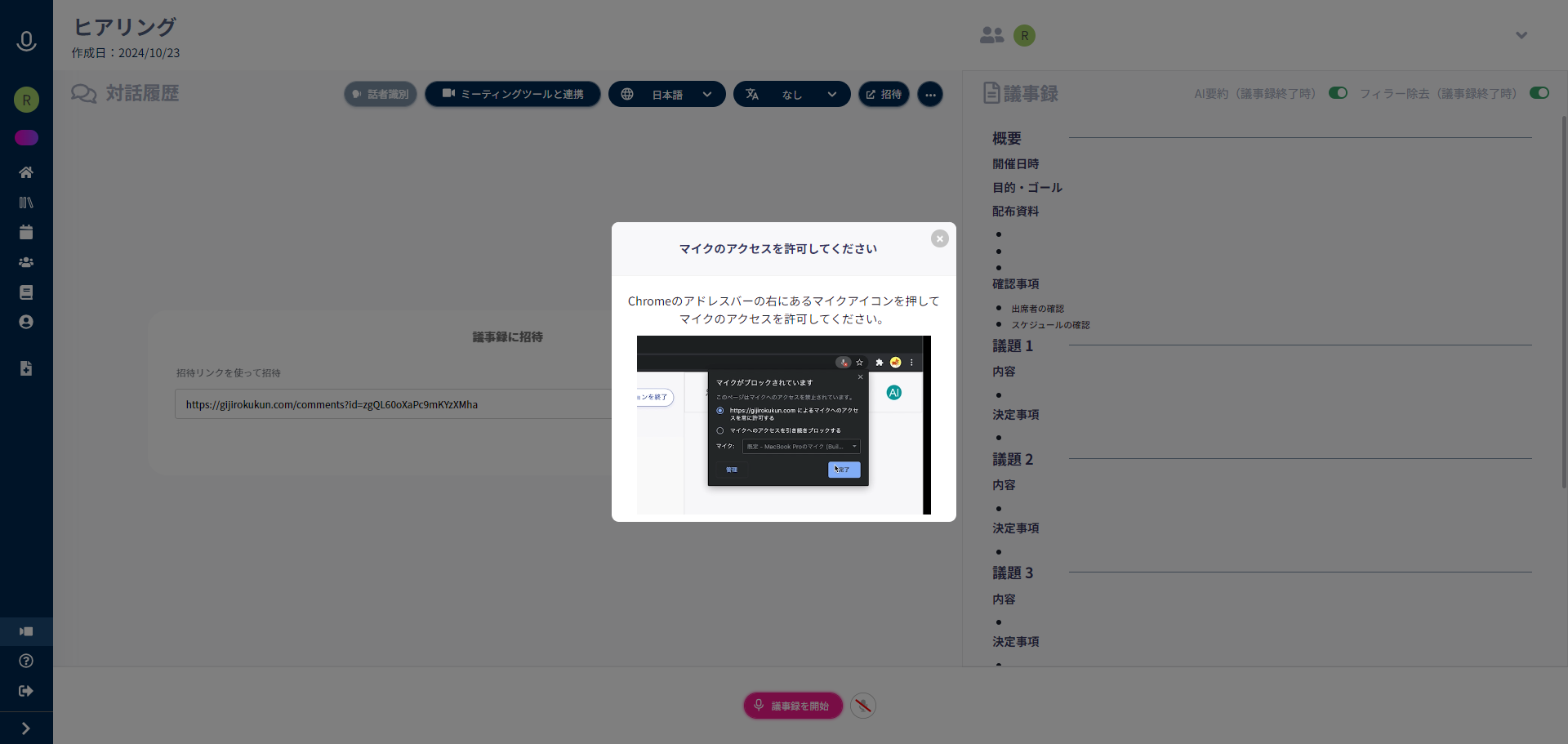Click ミーティングツールと連携 button

513,95
